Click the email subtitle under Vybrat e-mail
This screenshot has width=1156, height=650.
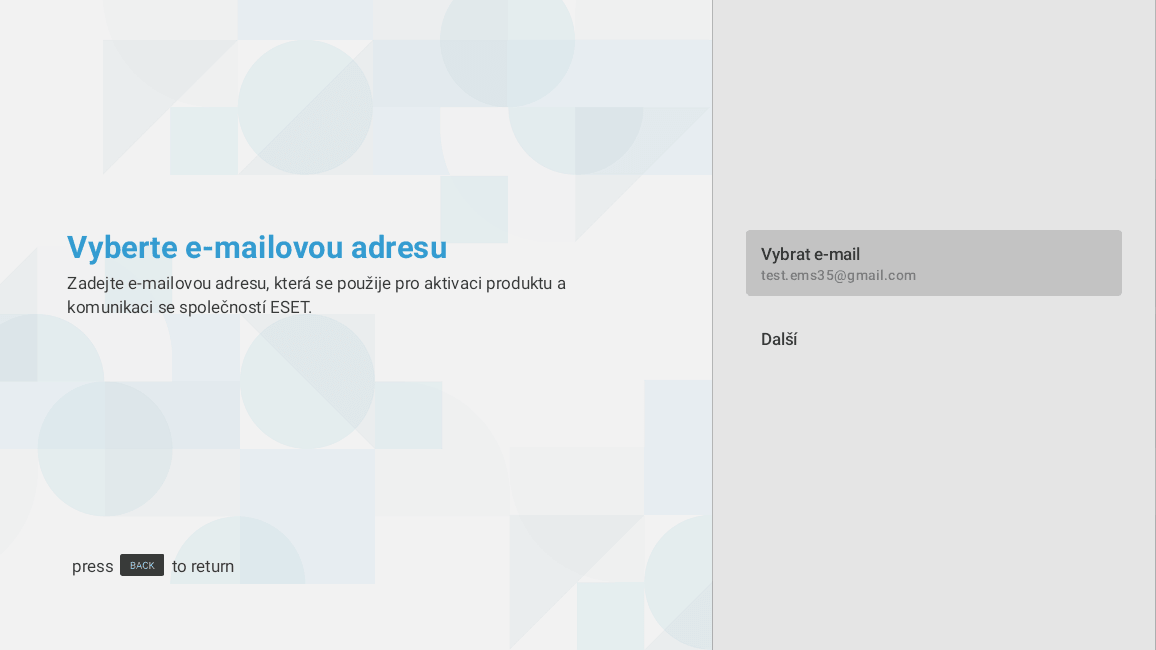[838, 275]
